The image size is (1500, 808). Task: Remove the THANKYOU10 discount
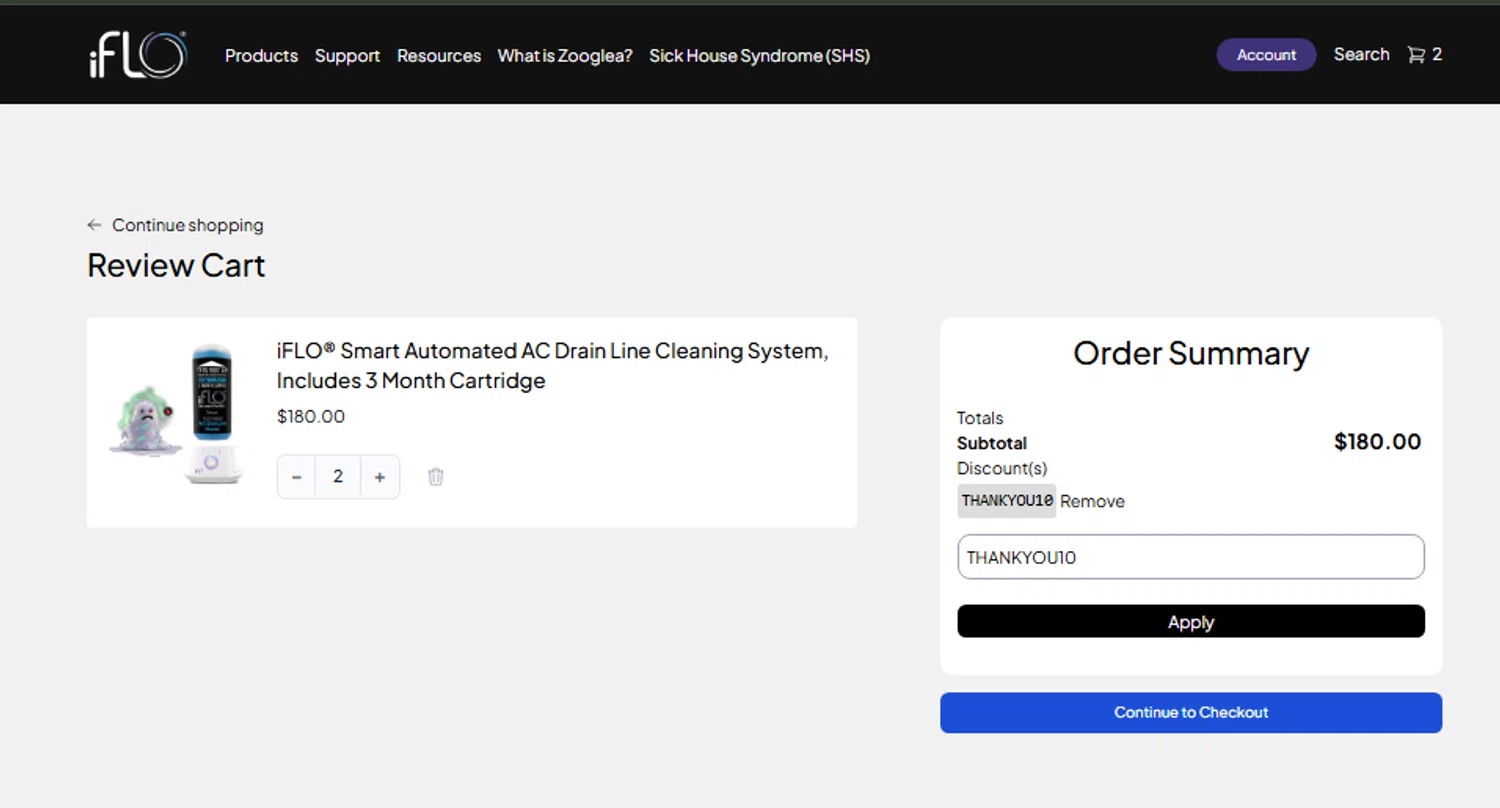coord(1092,501)
